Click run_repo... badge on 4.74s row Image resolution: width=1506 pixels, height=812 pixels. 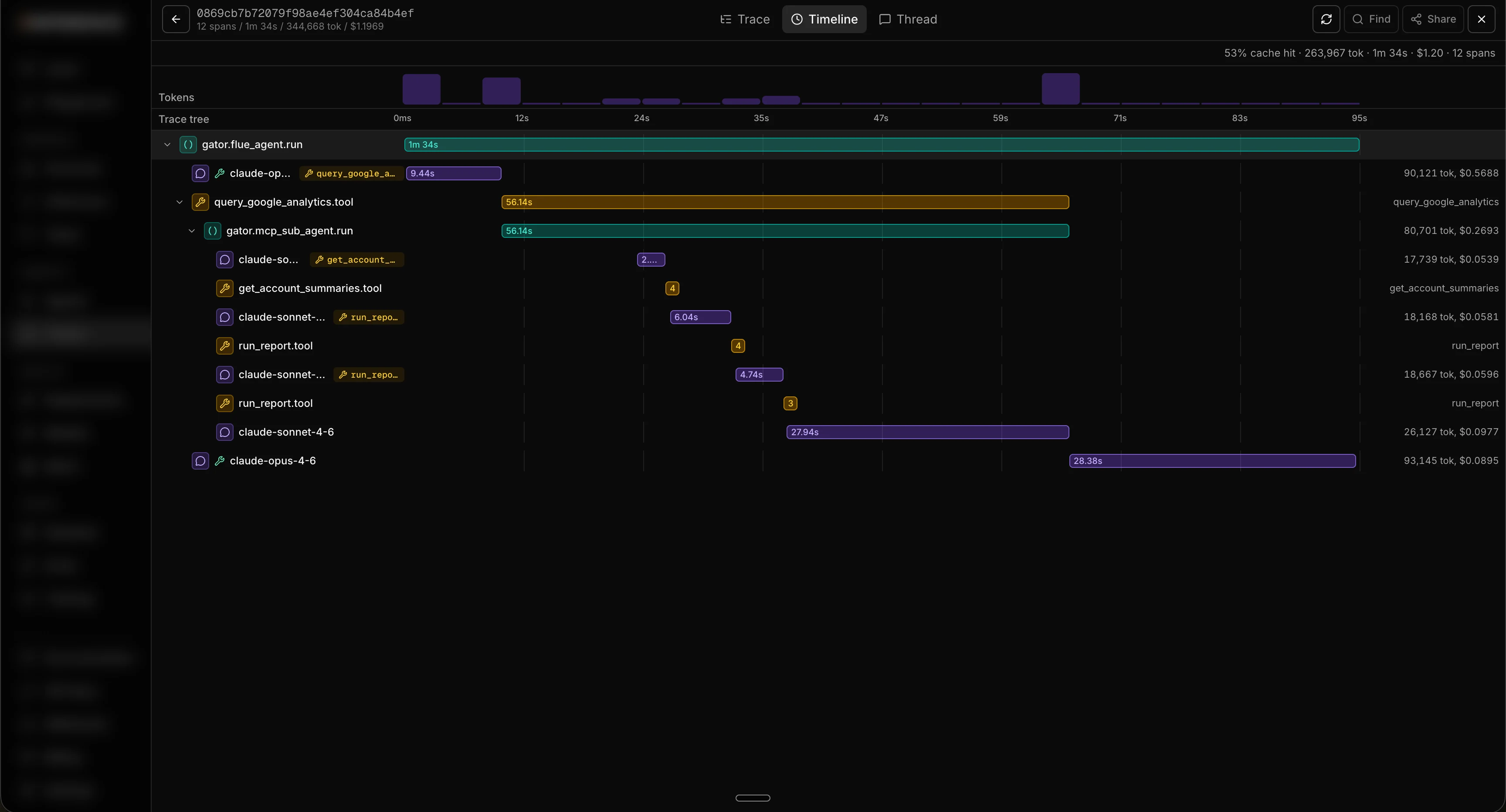tap(369, 375)
